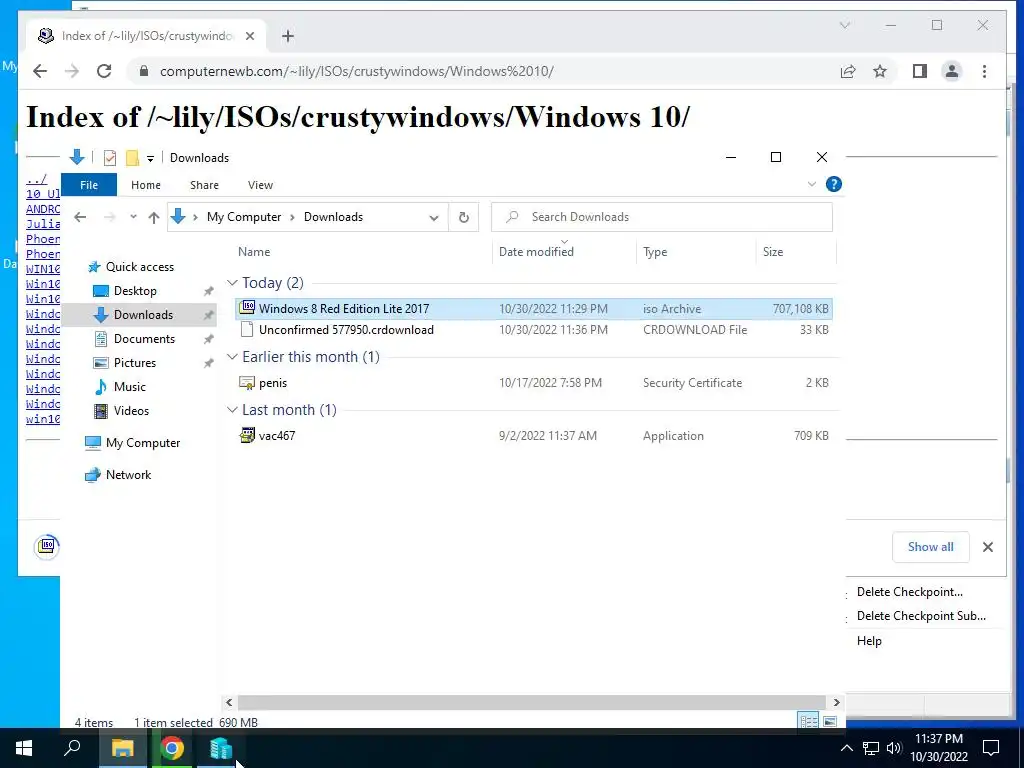Sort by the Name column header

pyautogui.click(x=254, y=251)
